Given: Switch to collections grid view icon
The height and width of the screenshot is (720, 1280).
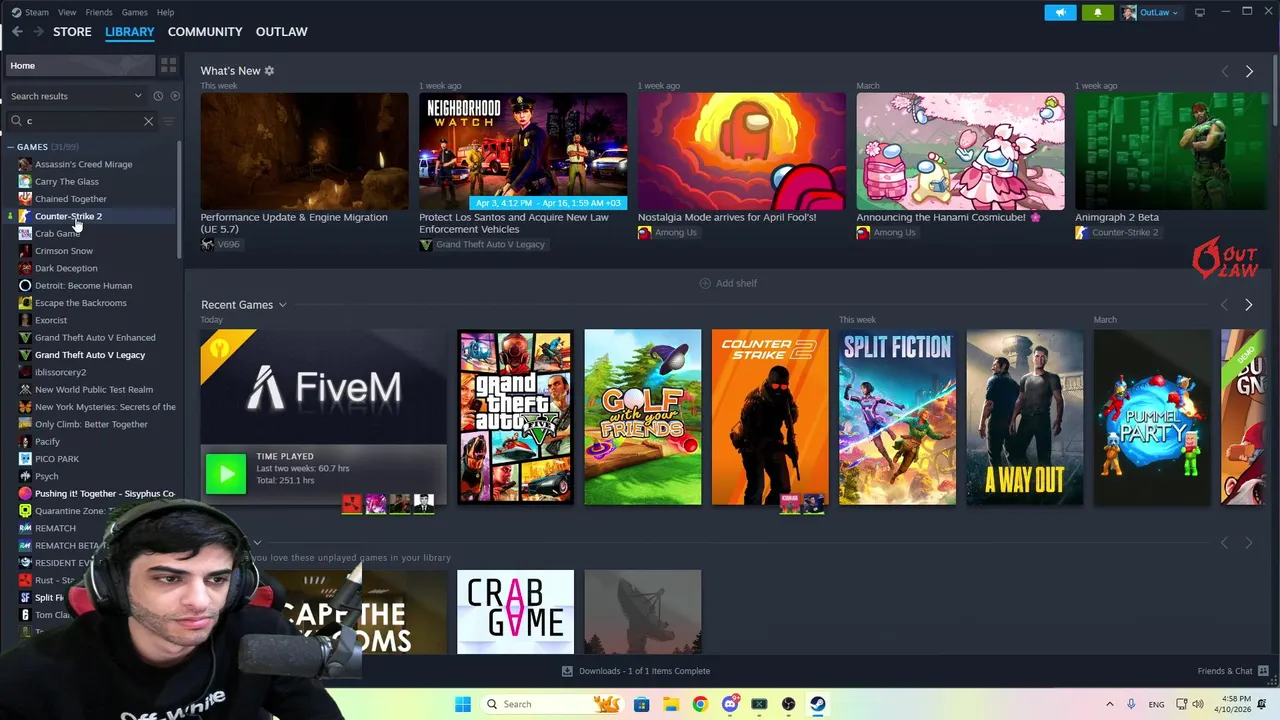Looking at the screenshot, I should coord(168,65).
